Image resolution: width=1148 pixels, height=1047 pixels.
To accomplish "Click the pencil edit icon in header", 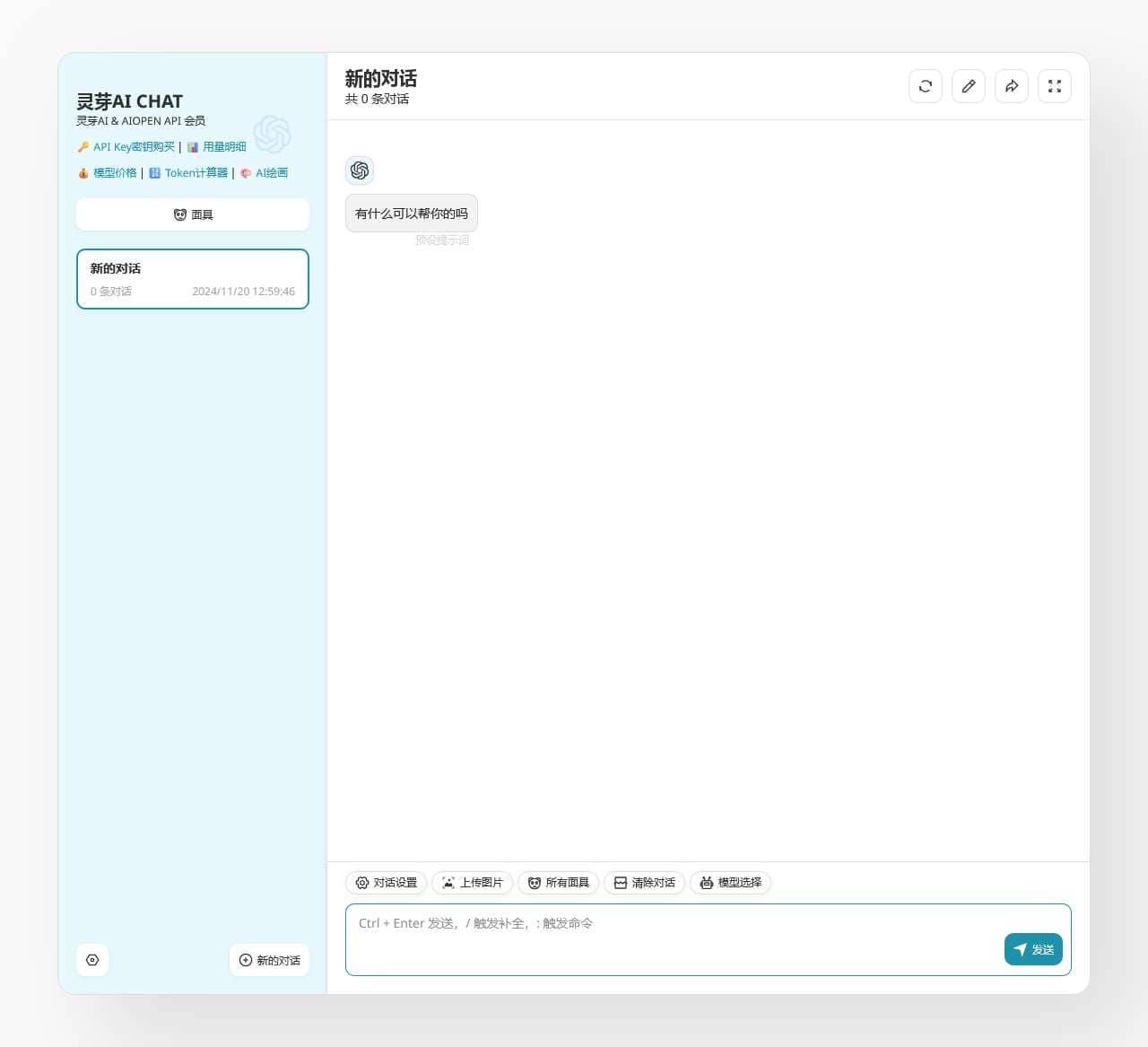I will pos(969,86).
